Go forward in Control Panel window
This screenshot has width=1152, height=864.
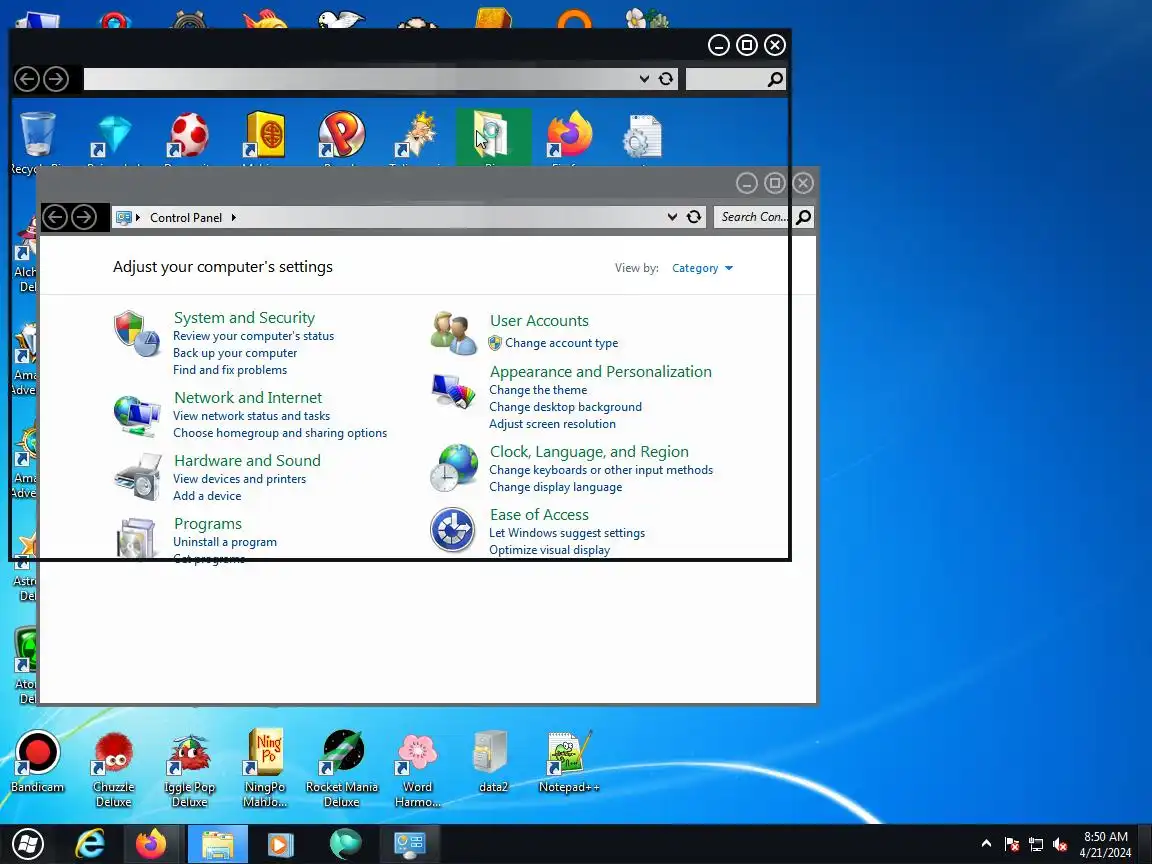84,217
